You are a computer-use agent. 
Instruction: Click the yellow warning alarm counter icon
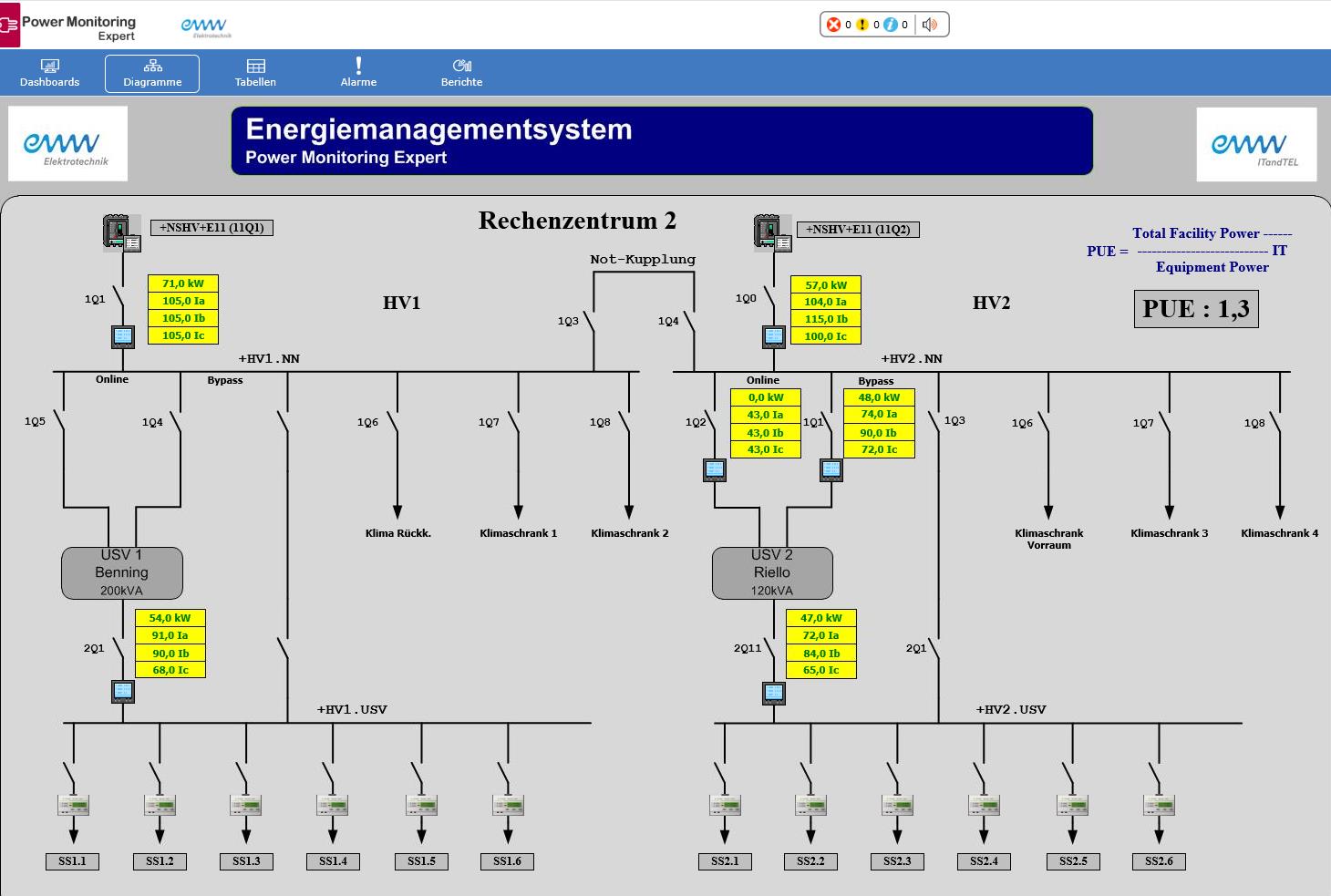pyautogui.click(x=862, y=25)
